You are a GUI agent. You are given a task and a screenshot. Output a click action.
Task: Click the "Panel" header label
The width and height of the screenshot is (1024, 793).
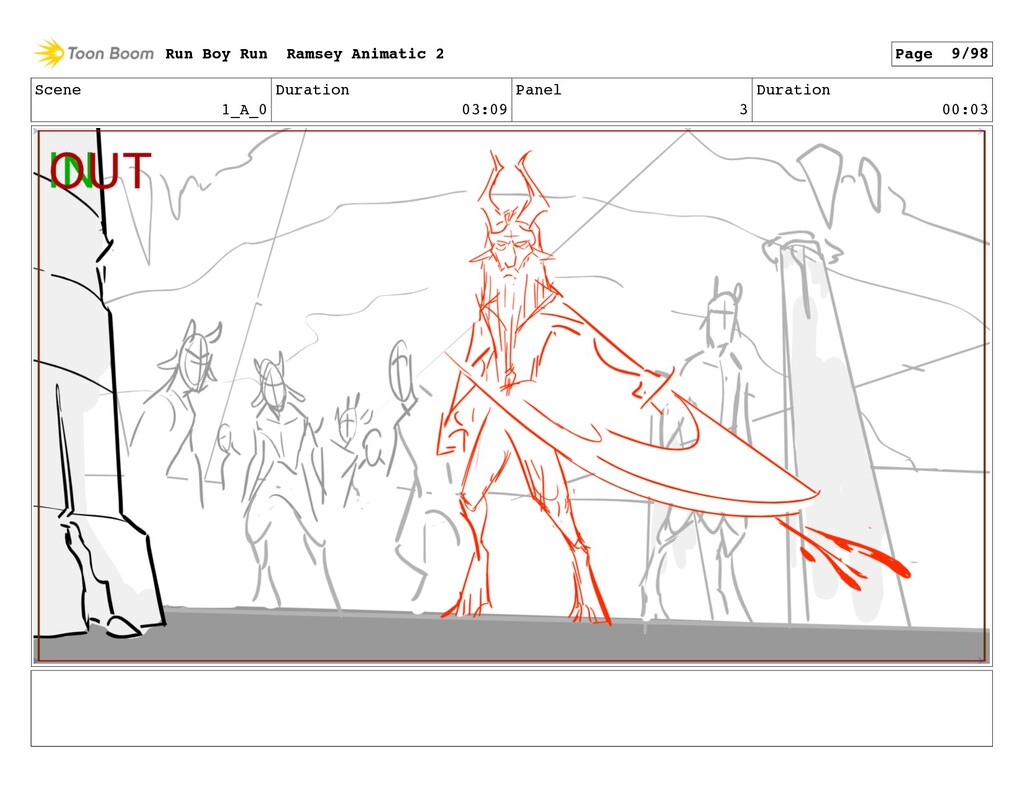pos(538,89)
